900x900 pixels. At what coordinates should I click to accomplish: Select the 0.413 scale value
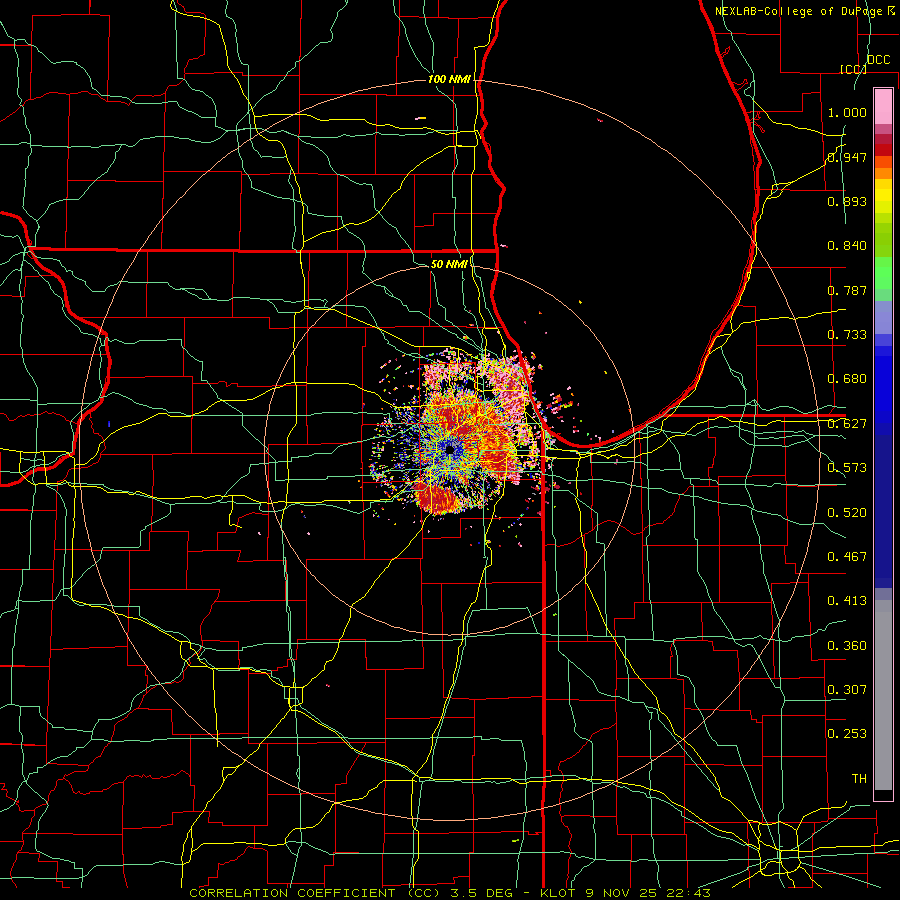click(x=847, y=601)
